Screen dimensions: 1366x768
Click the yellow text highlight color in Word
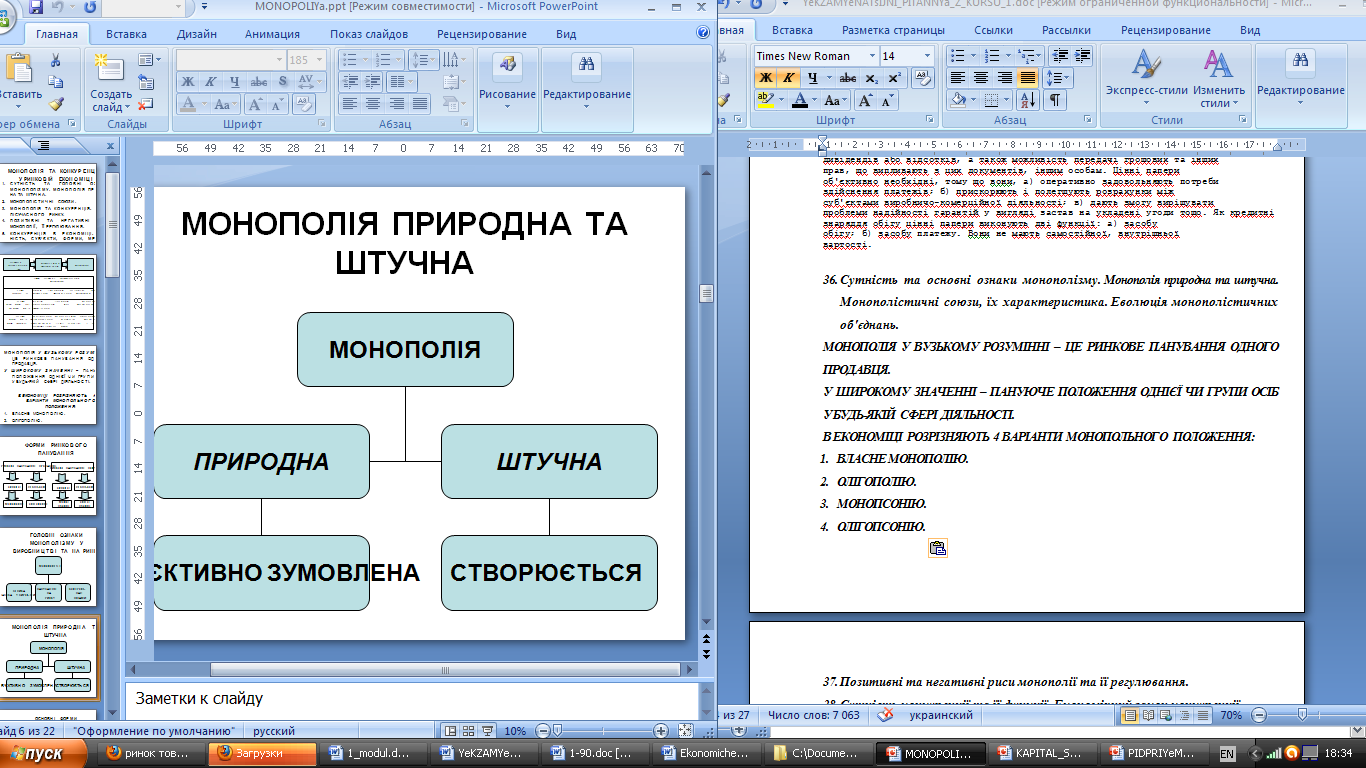[x=765, y=100]
